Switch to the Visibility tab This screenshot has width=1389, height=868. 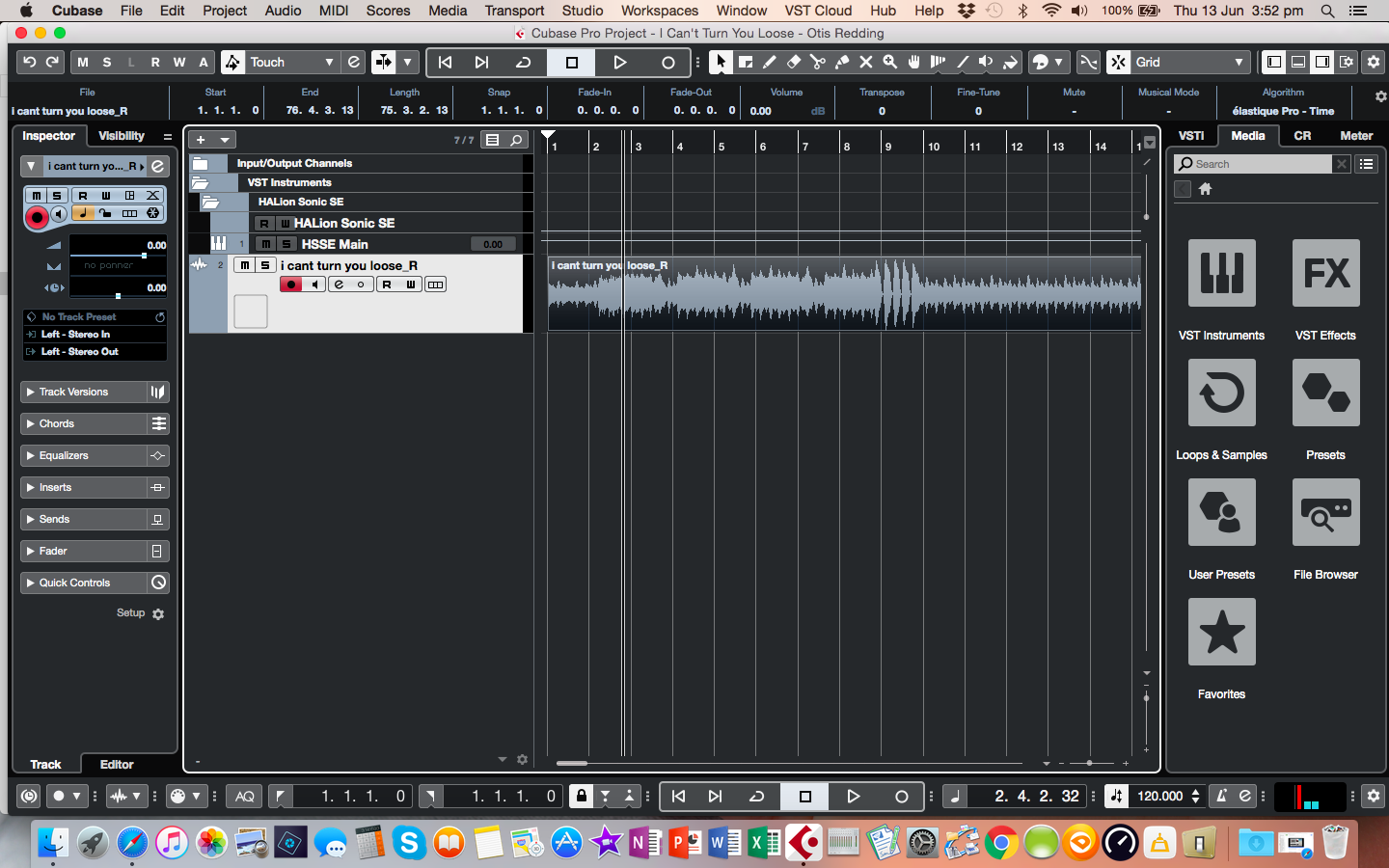(122, 136)
